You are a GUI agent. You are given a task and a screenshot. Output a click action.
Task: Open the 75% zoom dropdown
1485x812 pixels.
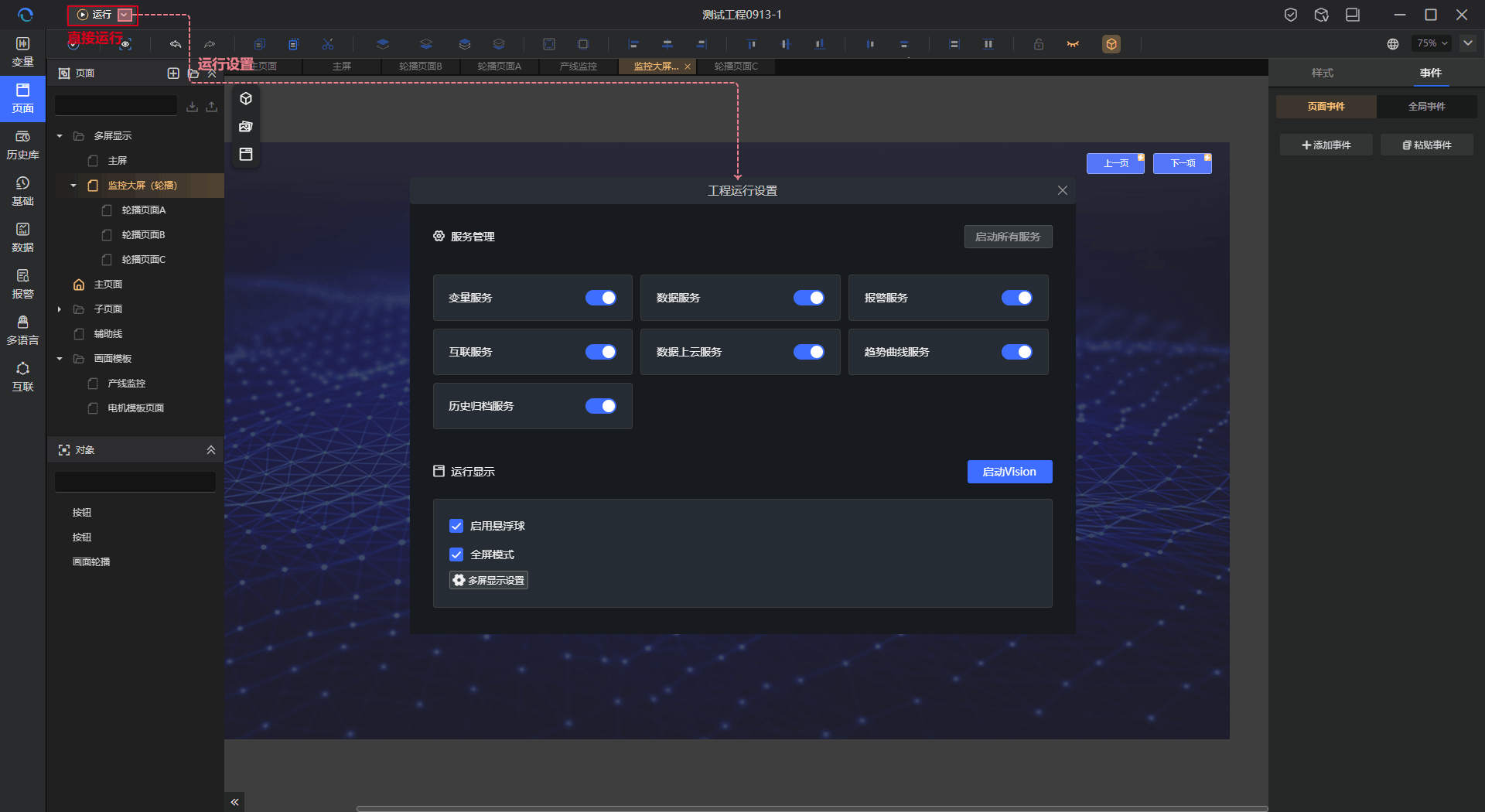1432,43
